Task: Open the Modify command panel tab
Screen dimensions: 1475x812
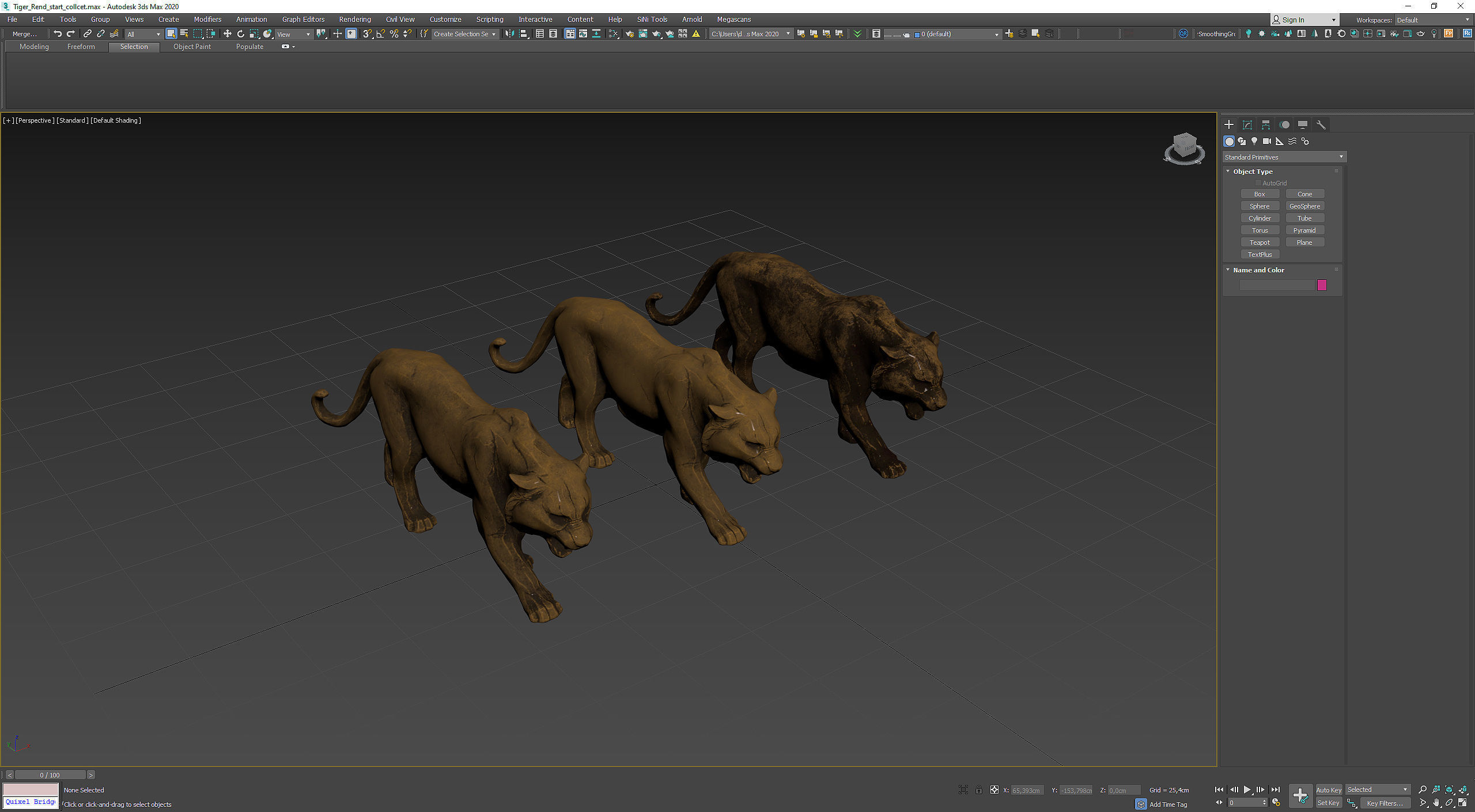Action: point(1247,125)
